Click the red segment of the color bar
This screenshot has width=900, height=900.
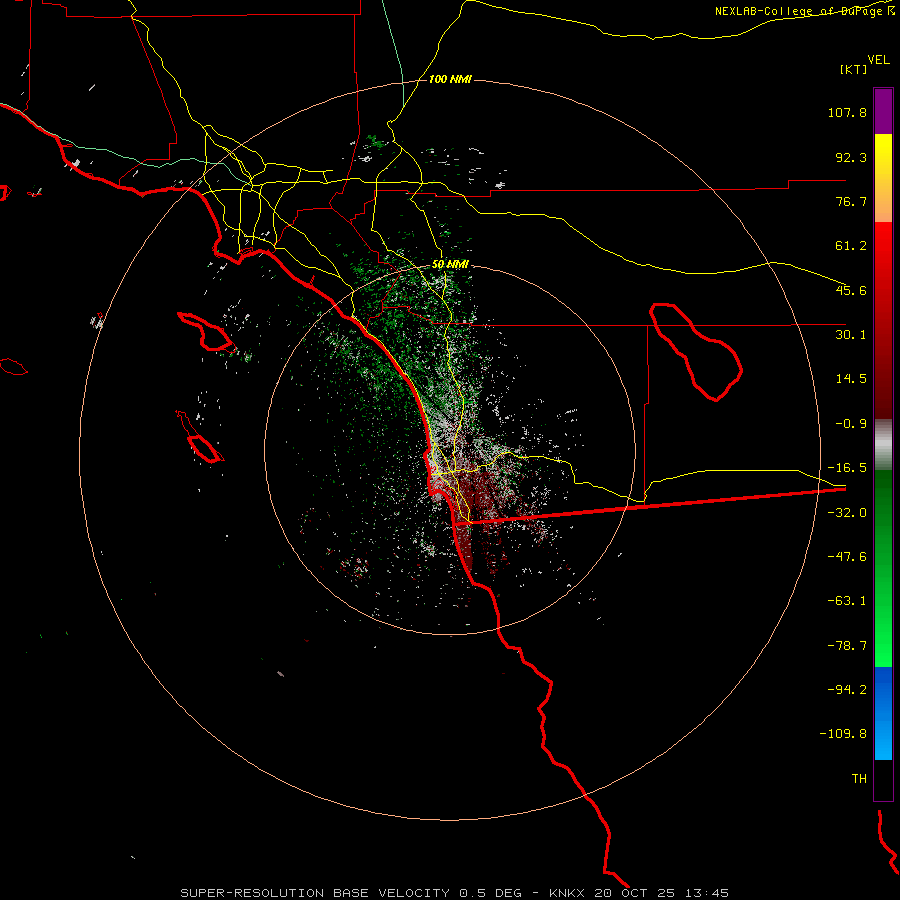coord(883,320)
